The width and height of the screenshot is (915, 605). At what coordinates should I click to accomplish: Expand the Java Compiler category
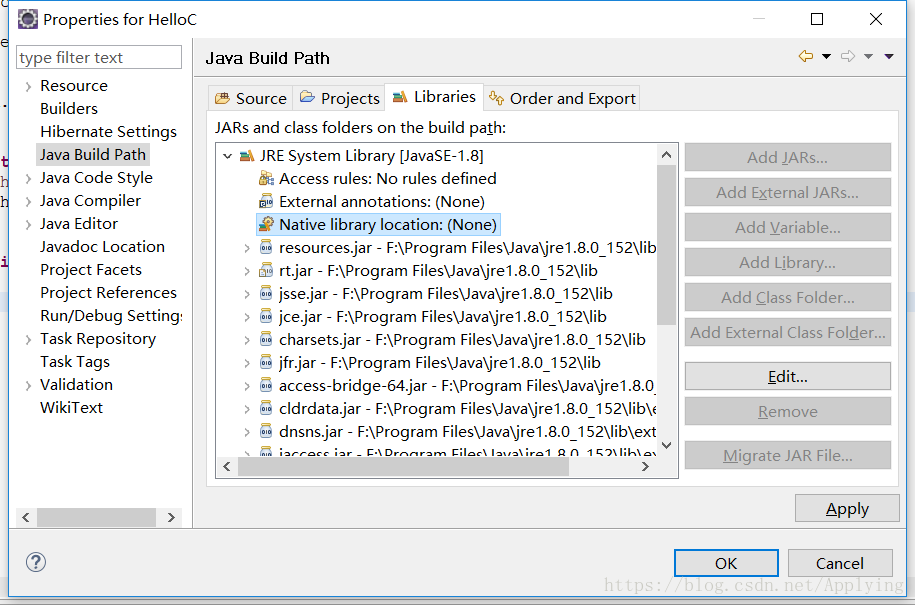tap(28, 202)
